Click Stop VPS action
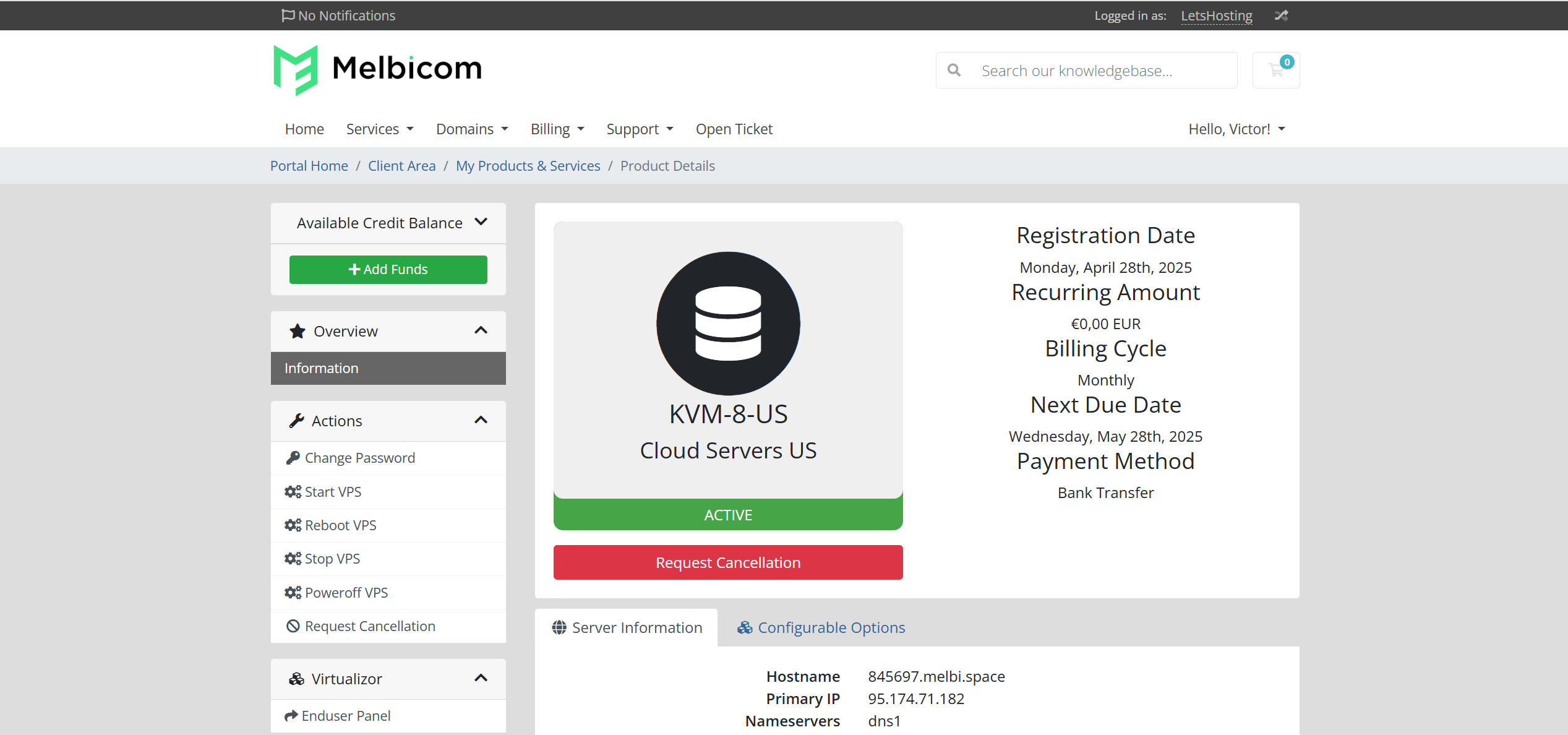Image resolution: width=1568 pixels, height=735 pixels. [388, 559]
